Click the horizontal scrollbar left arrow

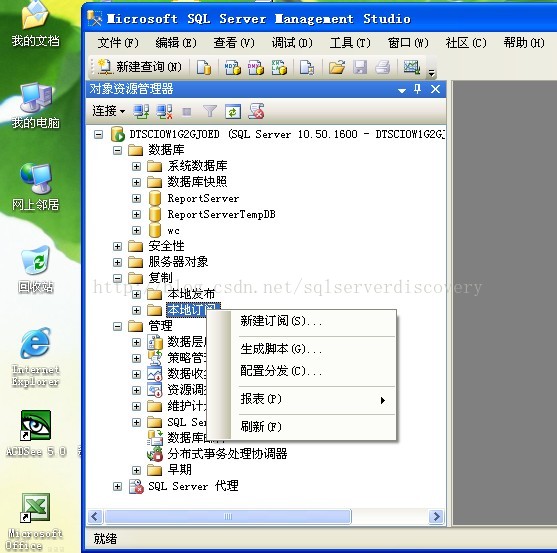pyautogui.click(x=95, y=516)
